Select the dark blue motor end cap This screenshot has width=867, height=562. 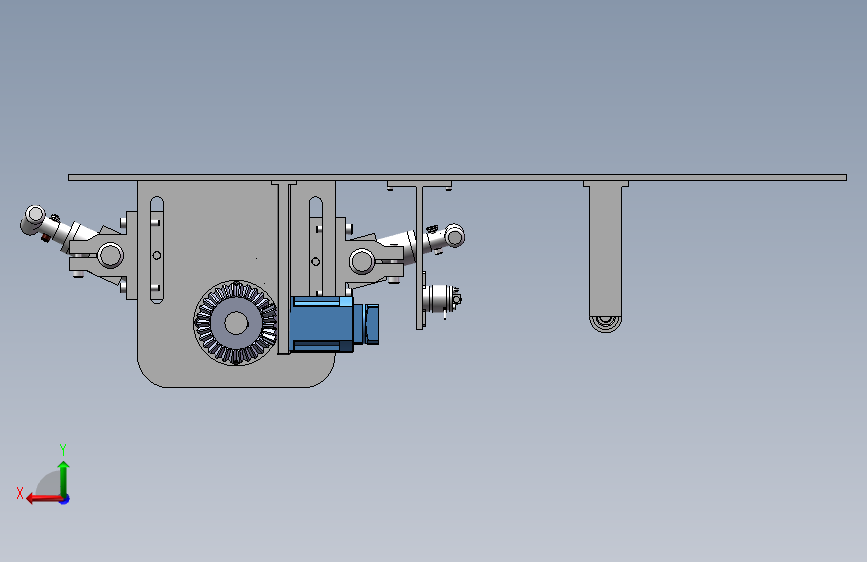[x=371, y=324]
